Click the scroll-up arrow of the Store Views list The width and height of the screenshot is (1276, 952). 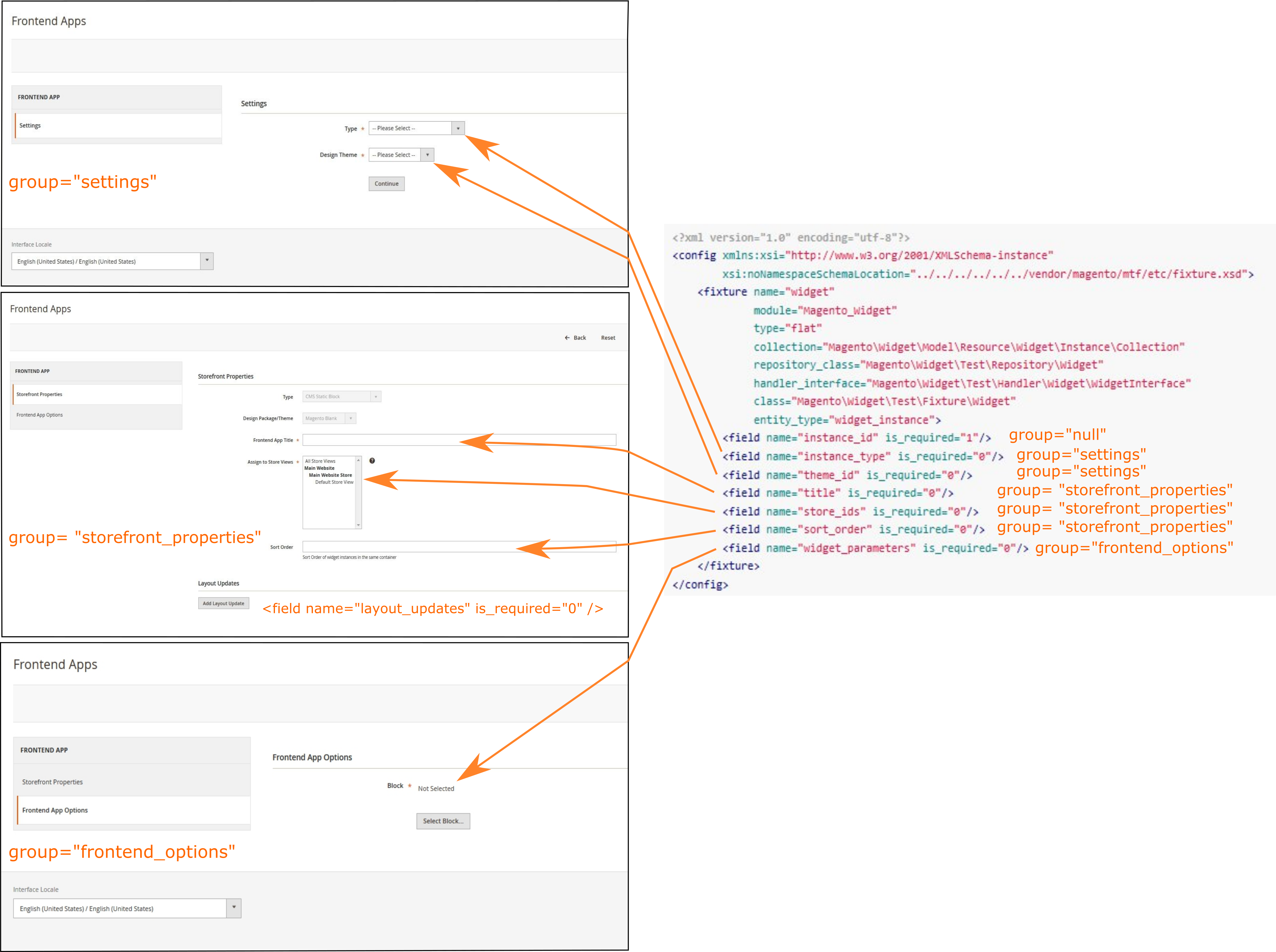click(359, 460)
